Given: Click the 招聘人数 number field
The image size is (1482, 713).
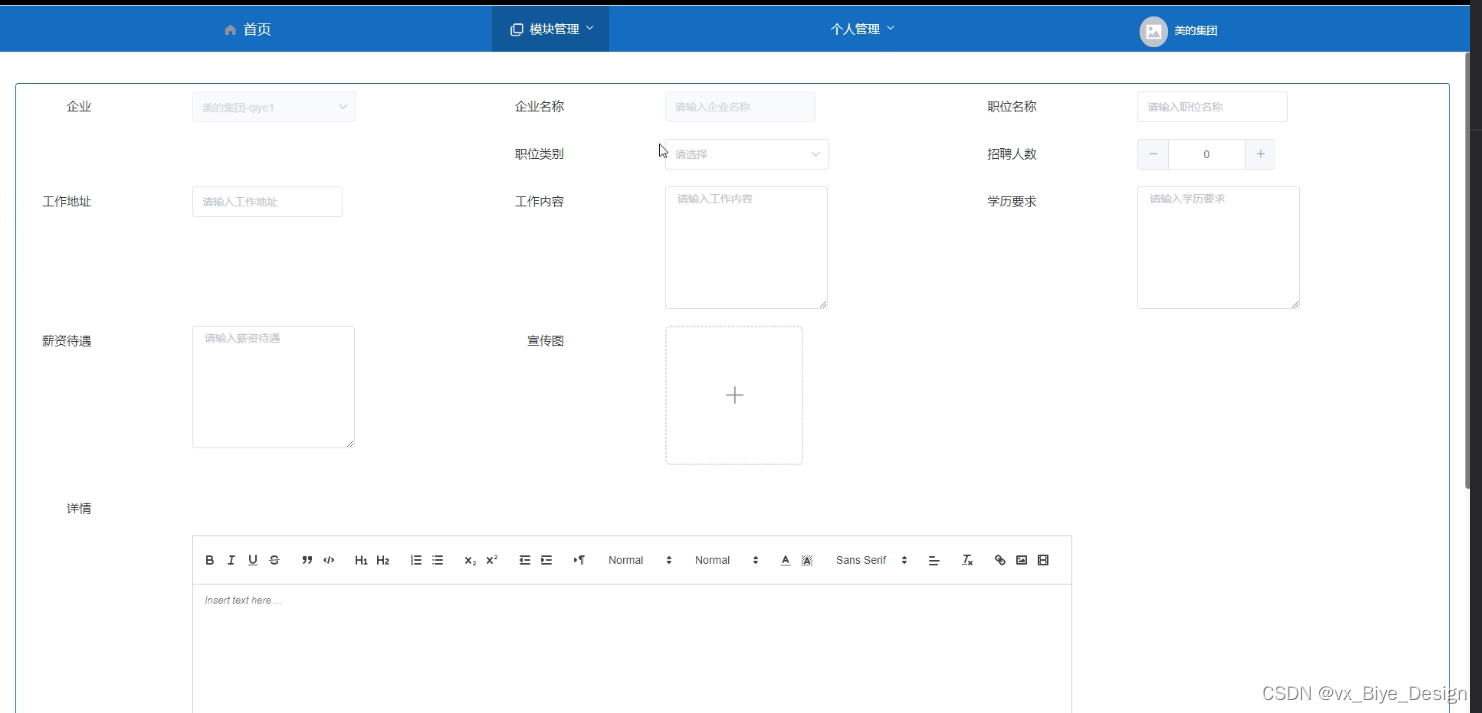Looking at the screenshot, I should pos(1207,154).
